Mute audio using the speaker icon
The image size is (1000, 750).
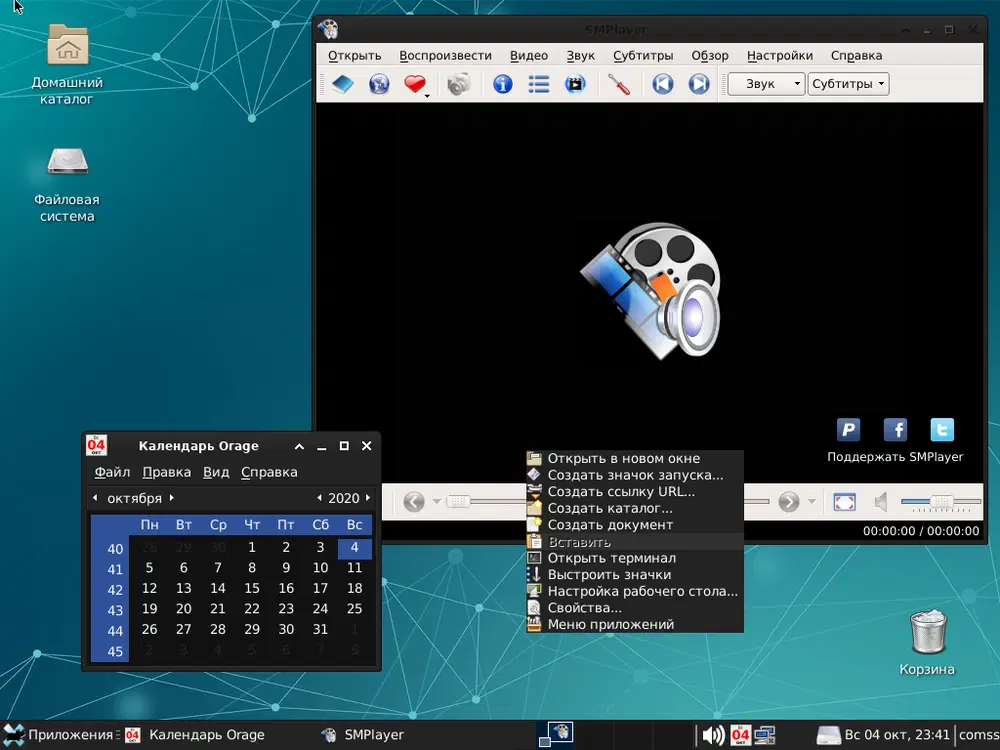click(880, 502)
